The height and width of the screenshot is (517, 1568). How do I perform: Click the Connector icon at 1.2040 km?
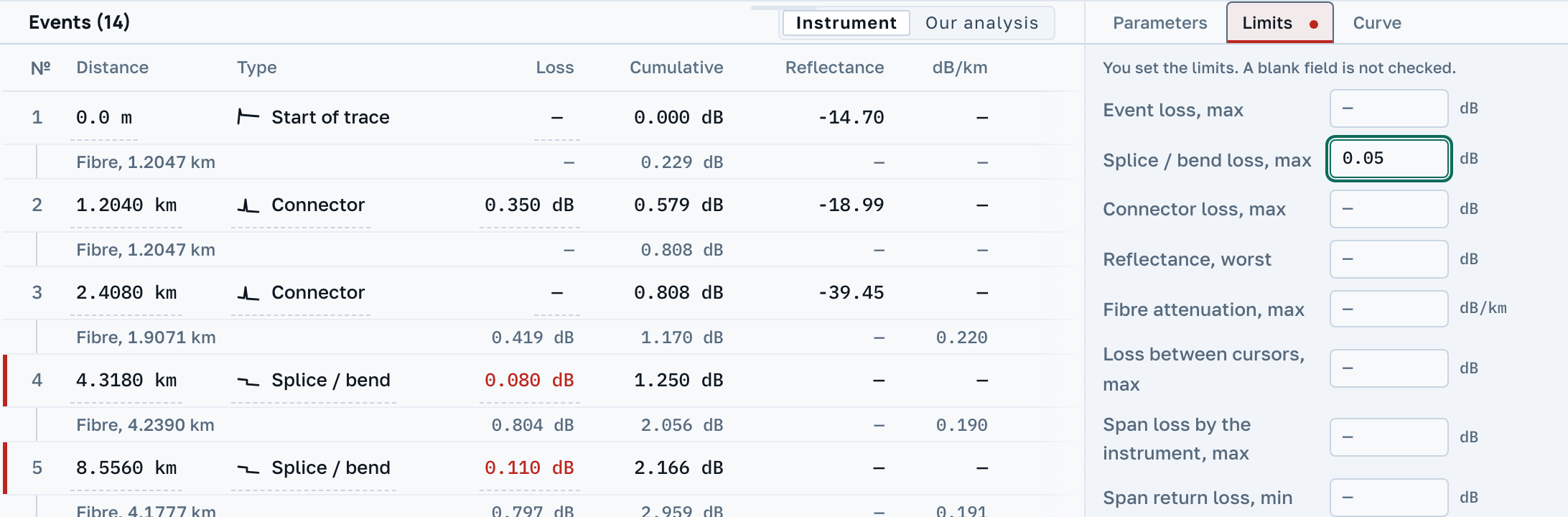pyautogui.click(x=248, y=206)
